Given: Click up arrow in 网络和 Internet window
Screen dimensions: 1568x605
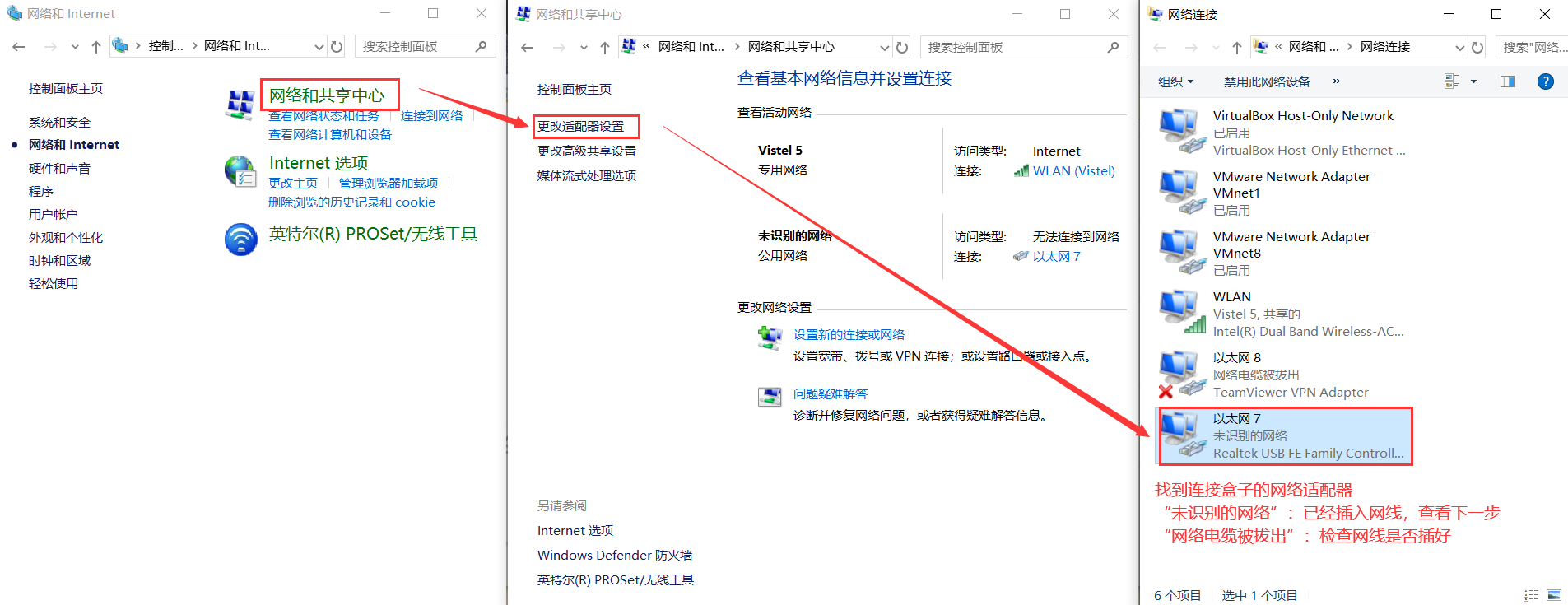Looking at the screenshot, I should click(x=96, y=47).
